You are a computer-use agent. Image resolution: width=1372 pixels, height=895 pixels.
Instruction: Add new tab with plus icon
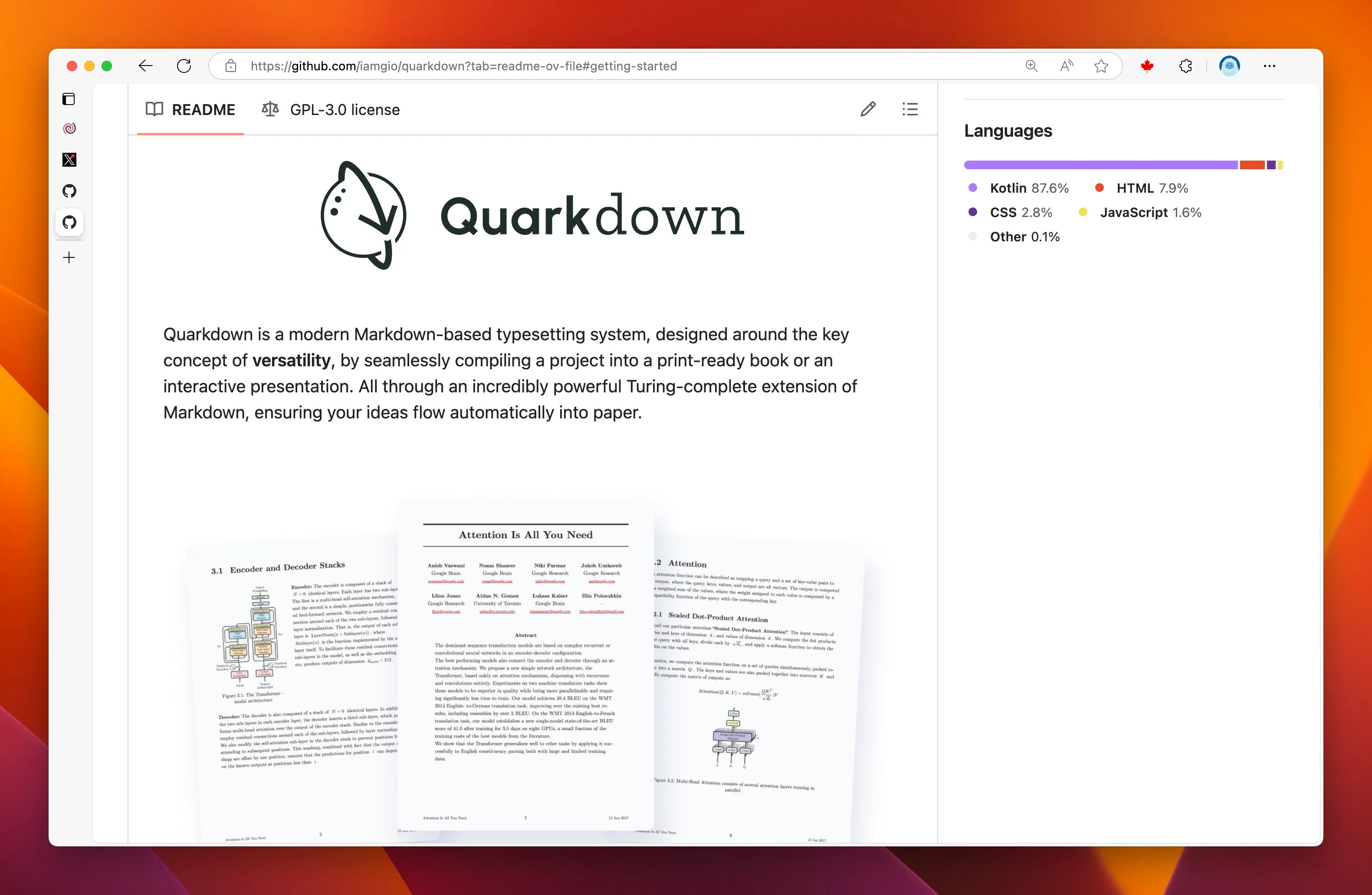pos(69,257)
